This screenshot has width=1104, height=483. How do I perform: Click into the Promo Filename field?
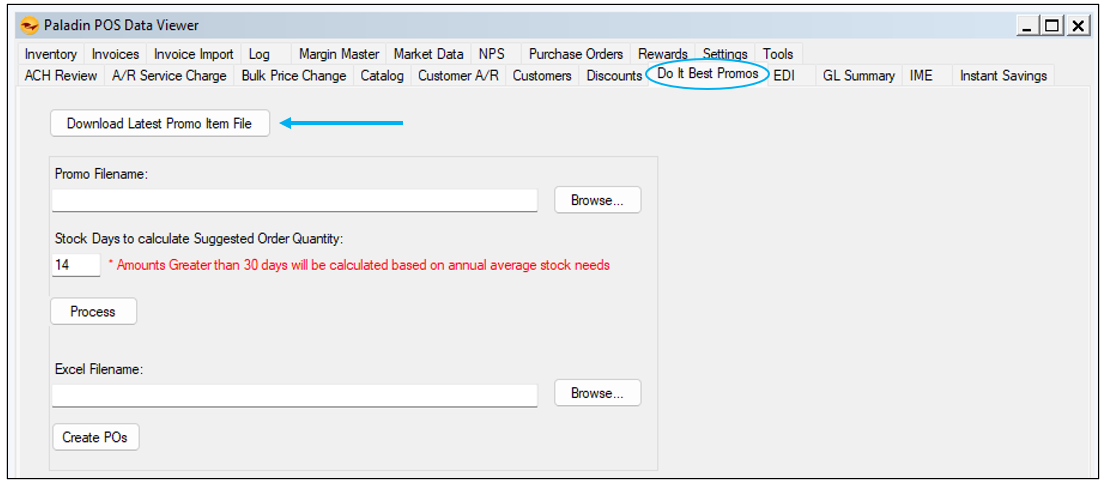294,200
